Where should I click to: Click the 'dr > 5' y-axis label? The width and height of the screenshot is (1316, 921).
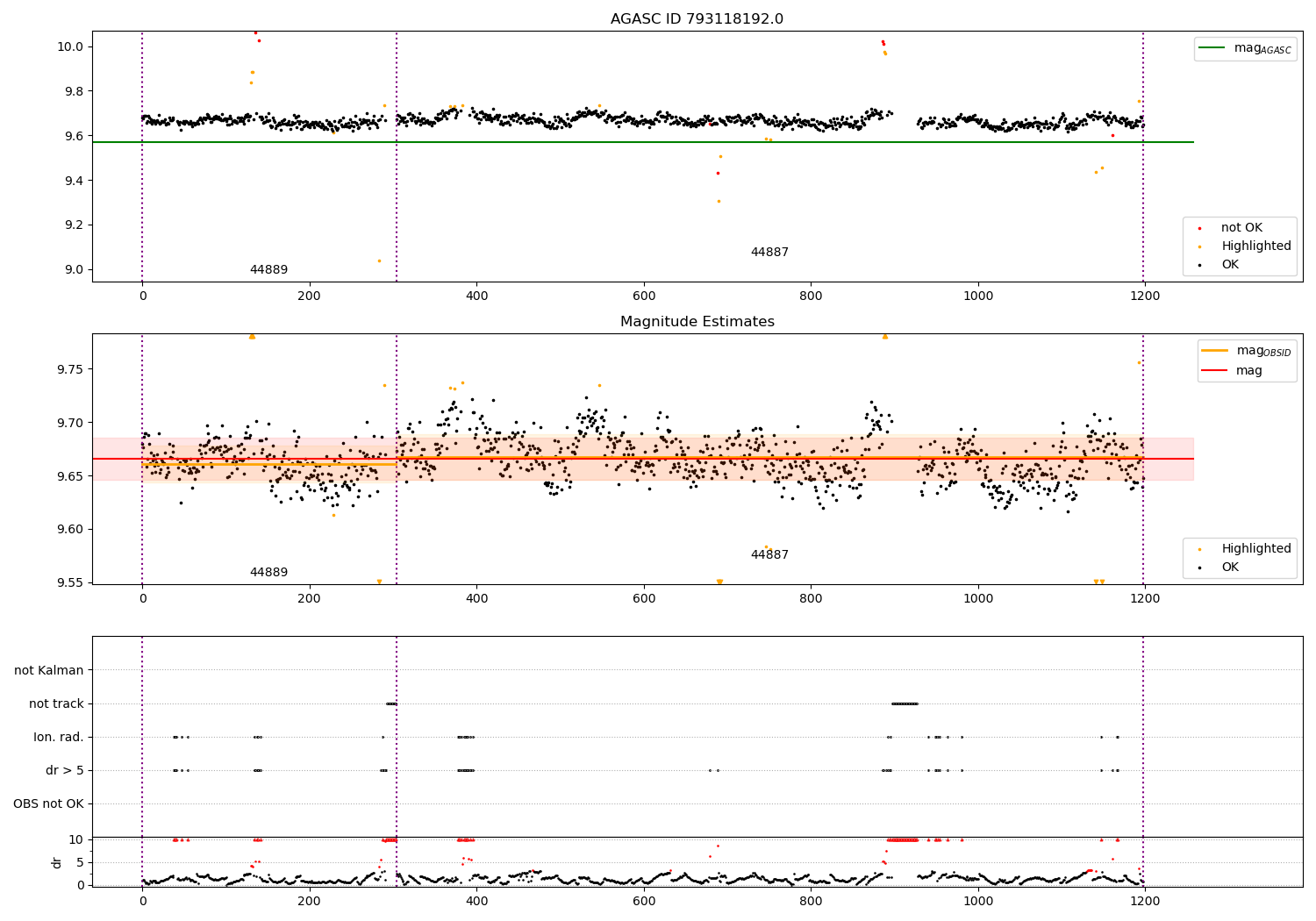(x=65, y=770)
